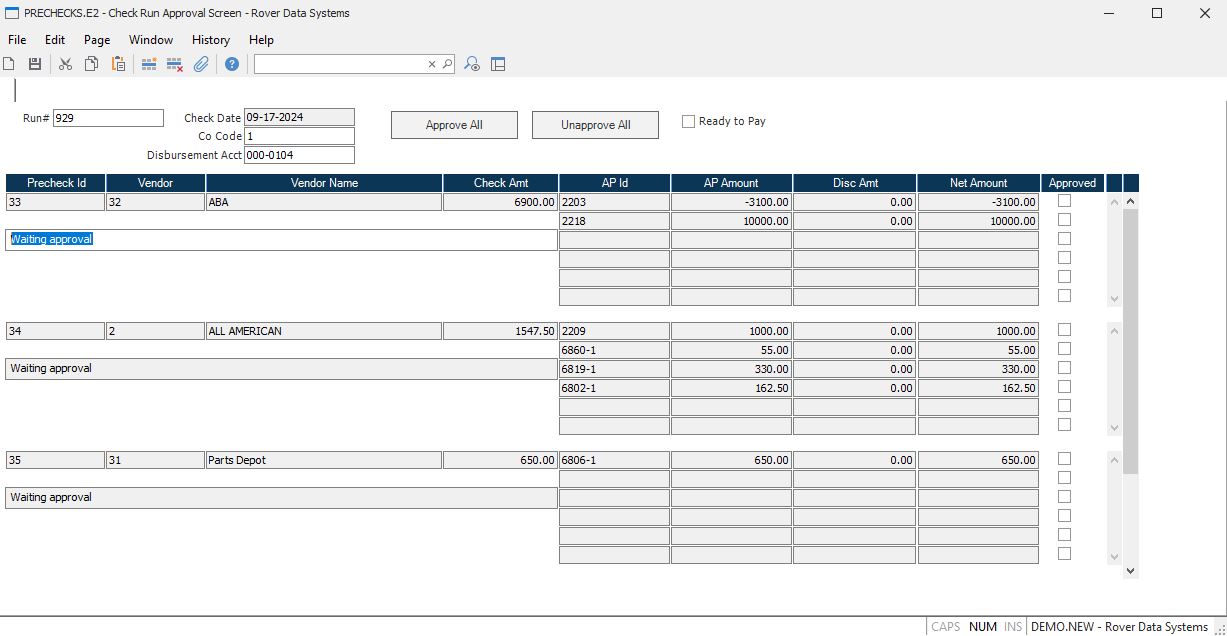Click the Paste clipboard icon
This screenshot has width=1227, height=636.
(x=118, y=64)
